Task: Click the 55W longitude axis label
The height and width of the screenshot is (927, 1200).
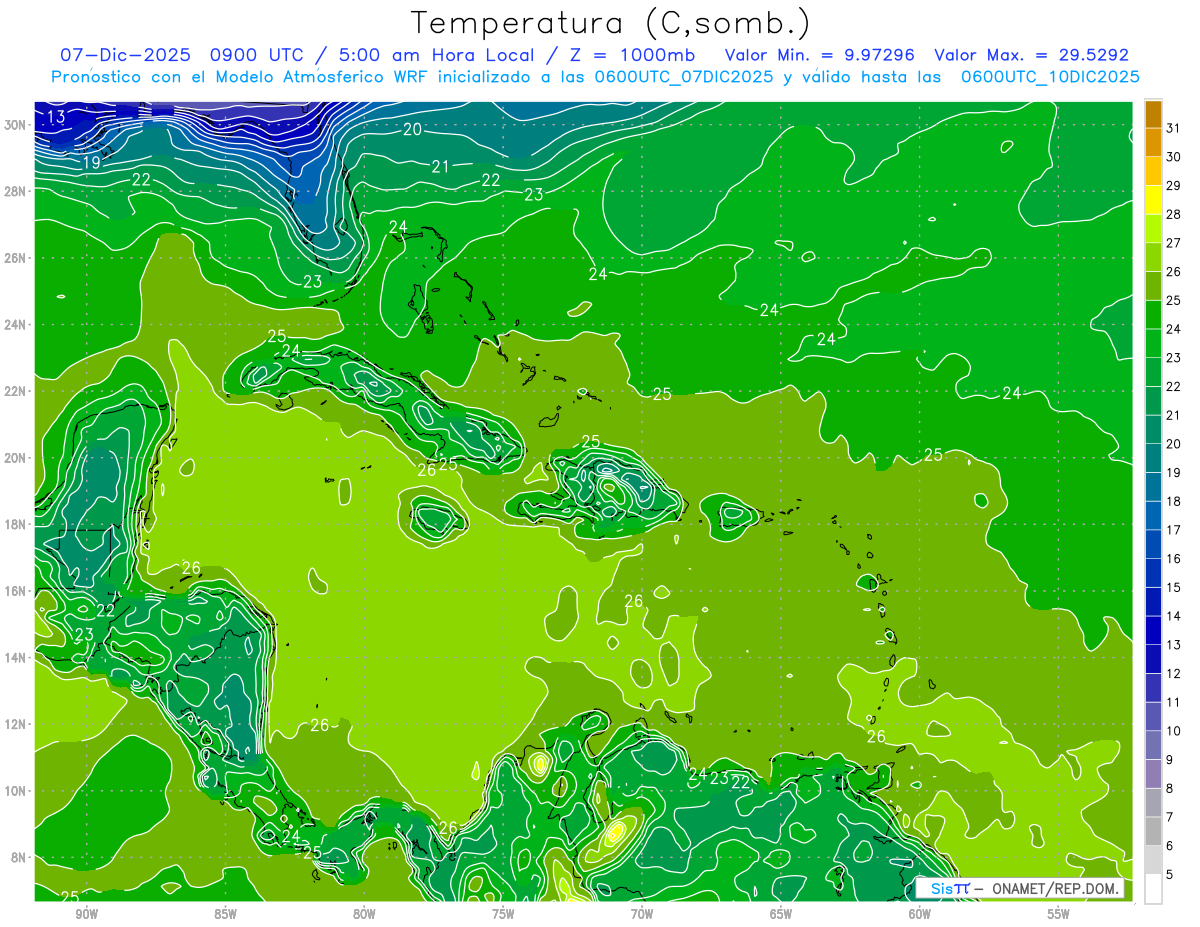Action: coord(1059,914)
